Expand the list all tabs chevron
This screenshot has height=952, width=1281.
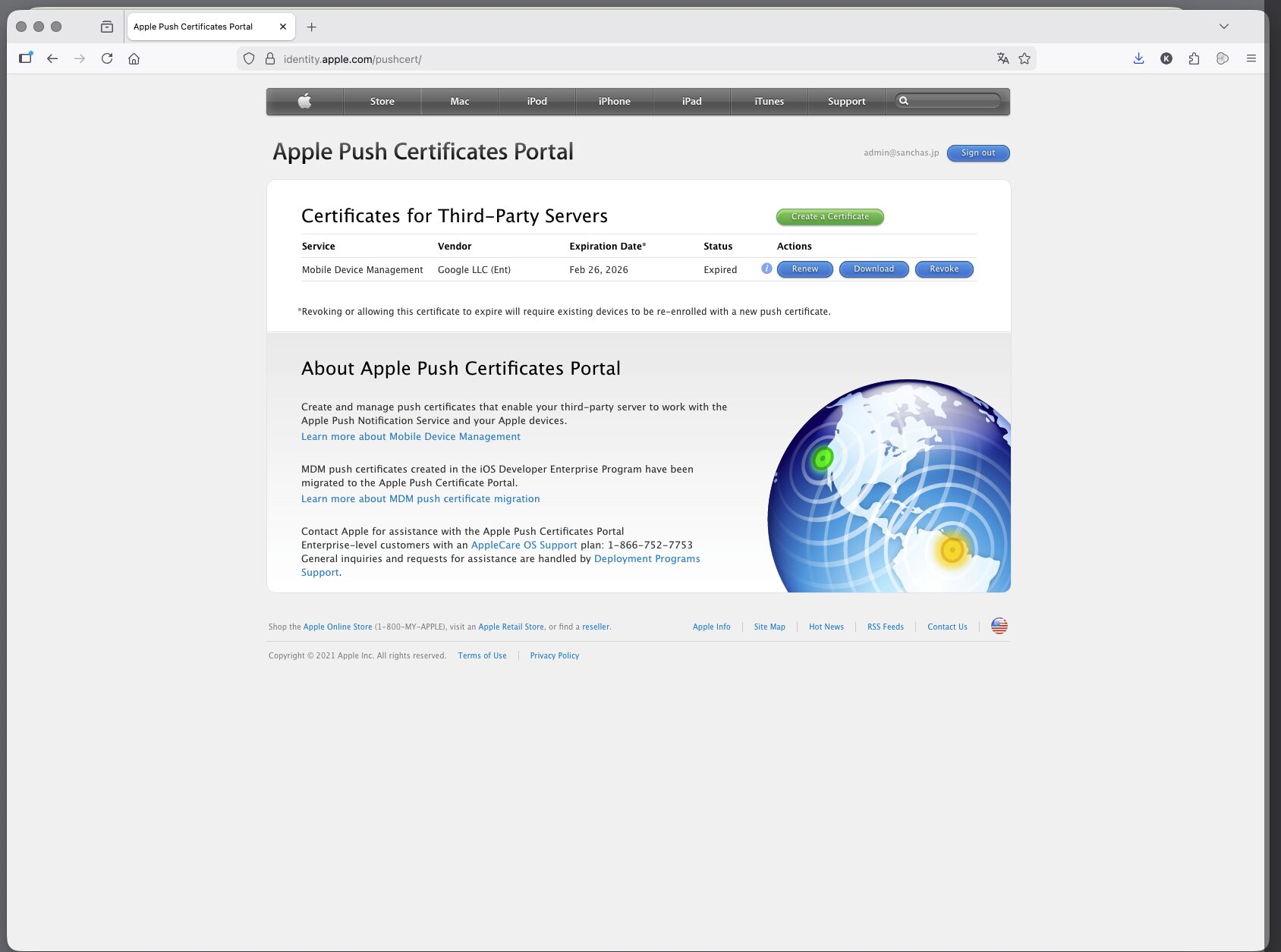(1223, 27)
